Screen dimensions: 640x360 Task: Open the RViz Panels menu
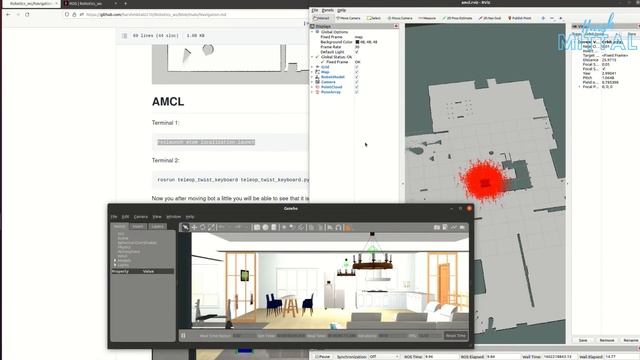click(x=328, y=10)
